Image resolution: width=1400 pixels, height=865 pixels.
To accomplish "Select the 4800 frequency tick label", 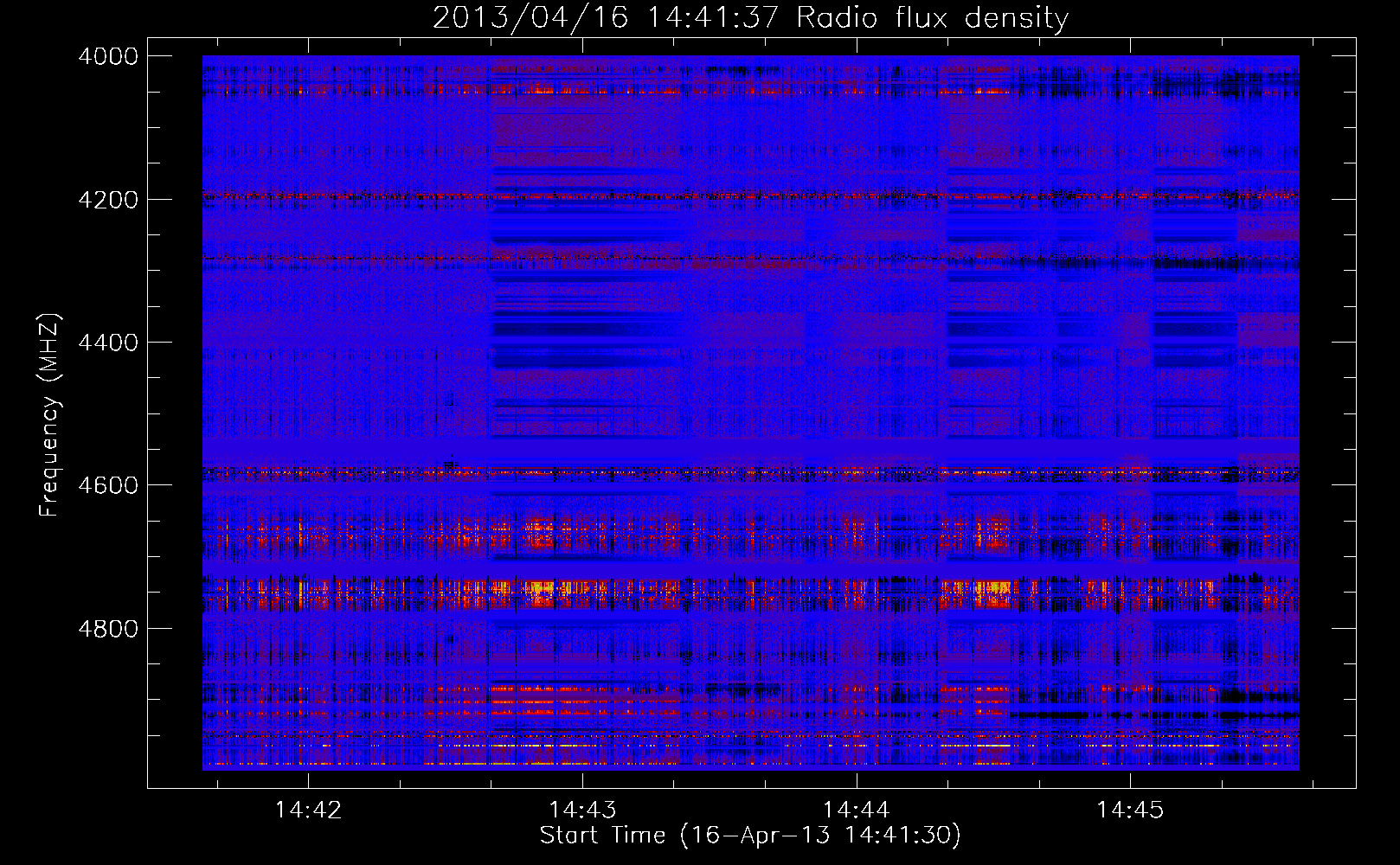I will (108, 628).
